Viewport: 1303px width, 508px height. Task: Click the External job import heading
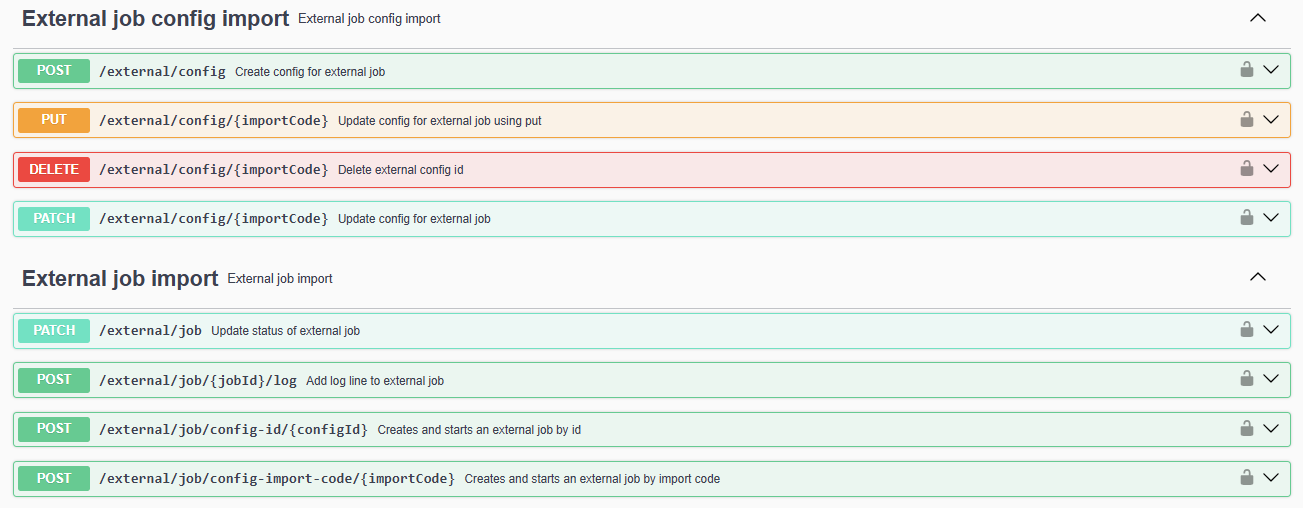pos(120,278)
